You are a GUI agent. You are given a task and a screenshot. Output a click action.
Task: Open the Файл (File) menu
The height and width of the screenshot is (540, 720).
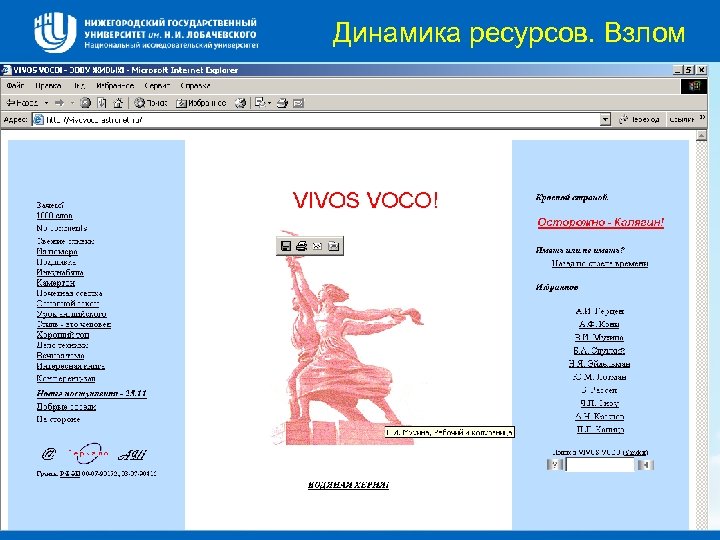[x=15, y=86]
